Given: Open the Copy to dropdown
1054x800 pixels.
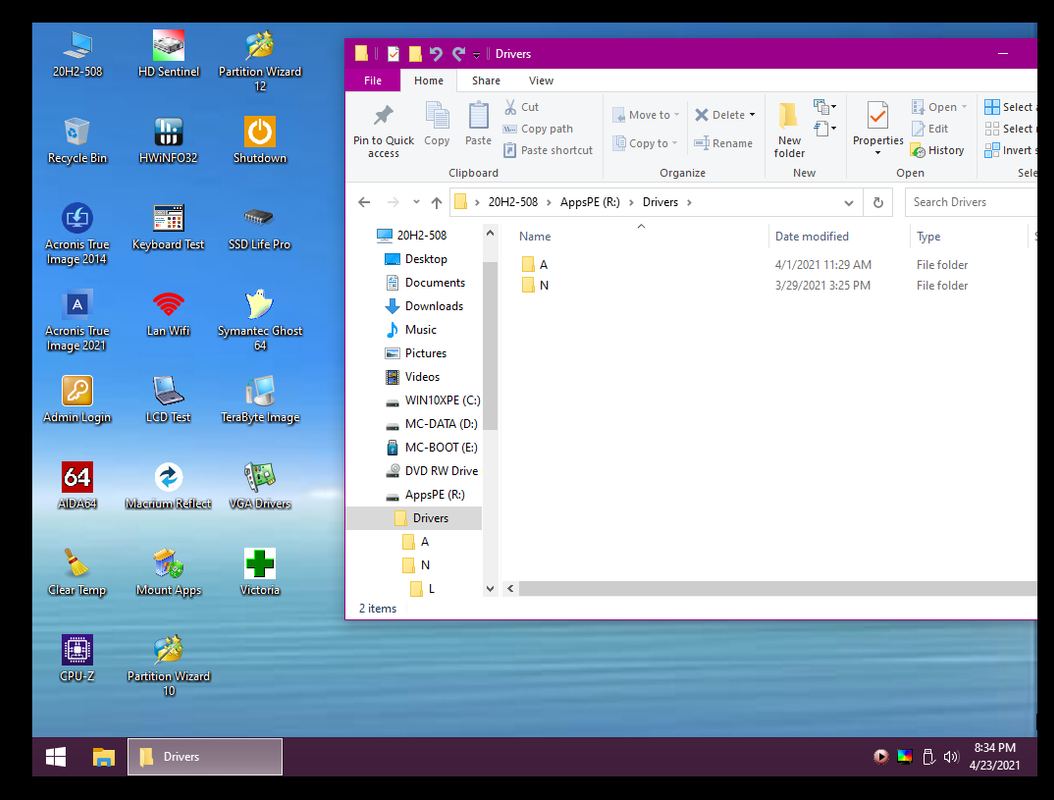Looking at the screenshot, I should [645, 143].
